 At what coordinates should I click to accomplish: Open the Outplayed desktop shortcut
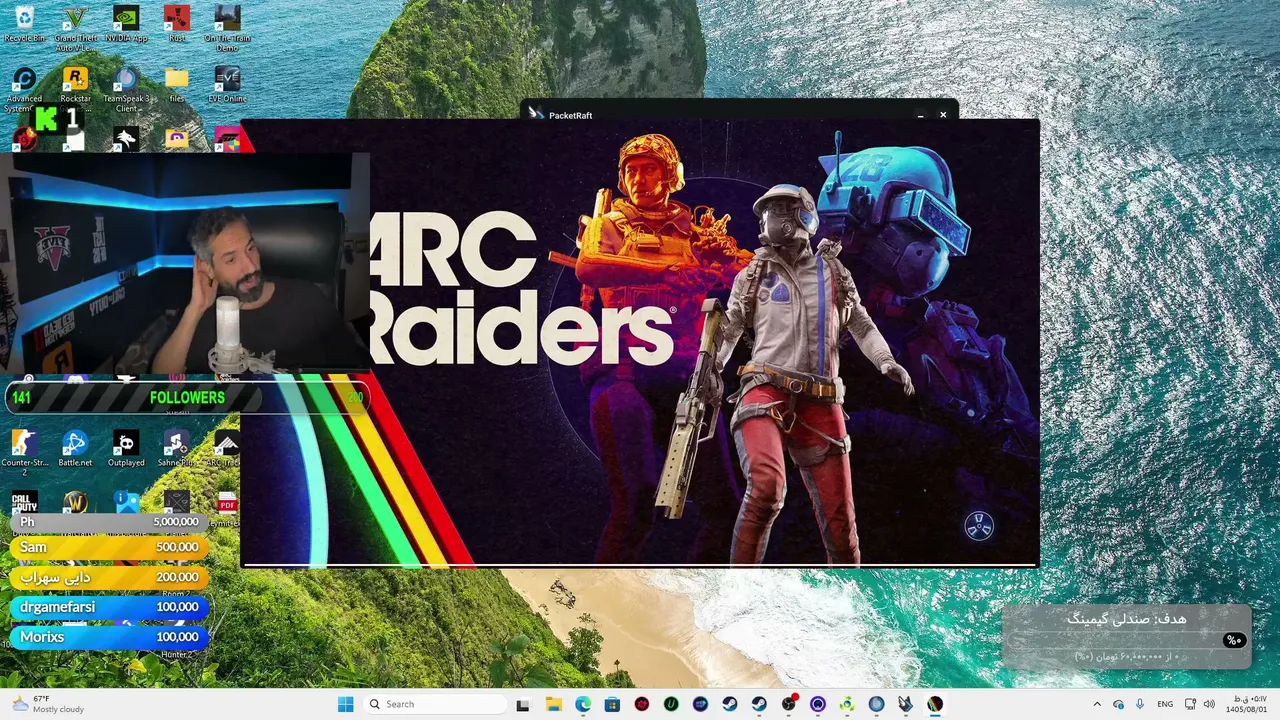point(126,449)
